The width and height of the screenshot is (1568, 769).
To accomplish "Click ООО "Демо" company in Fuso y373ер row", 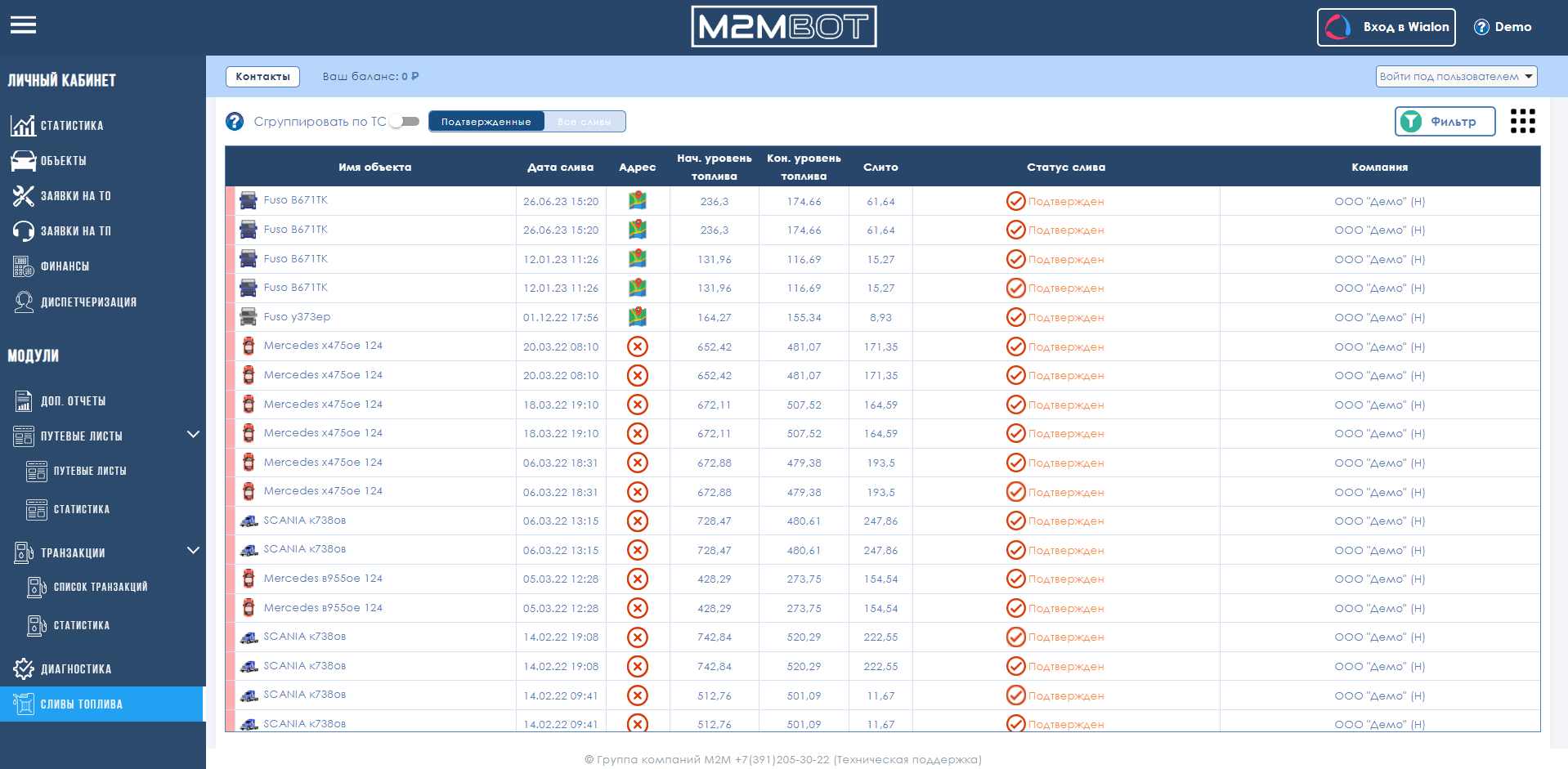I will [x=1379, y=317].
